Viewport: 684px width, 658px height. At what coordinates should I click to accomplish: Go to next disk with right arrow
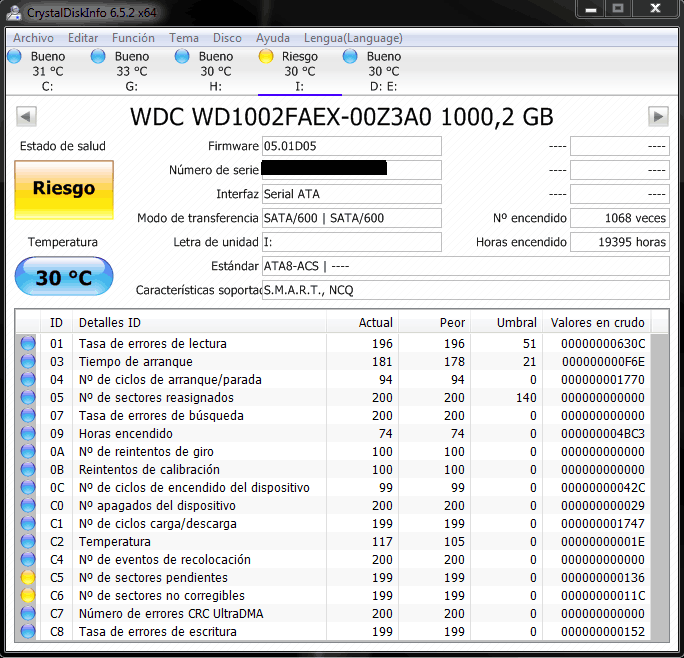(658, 117)
